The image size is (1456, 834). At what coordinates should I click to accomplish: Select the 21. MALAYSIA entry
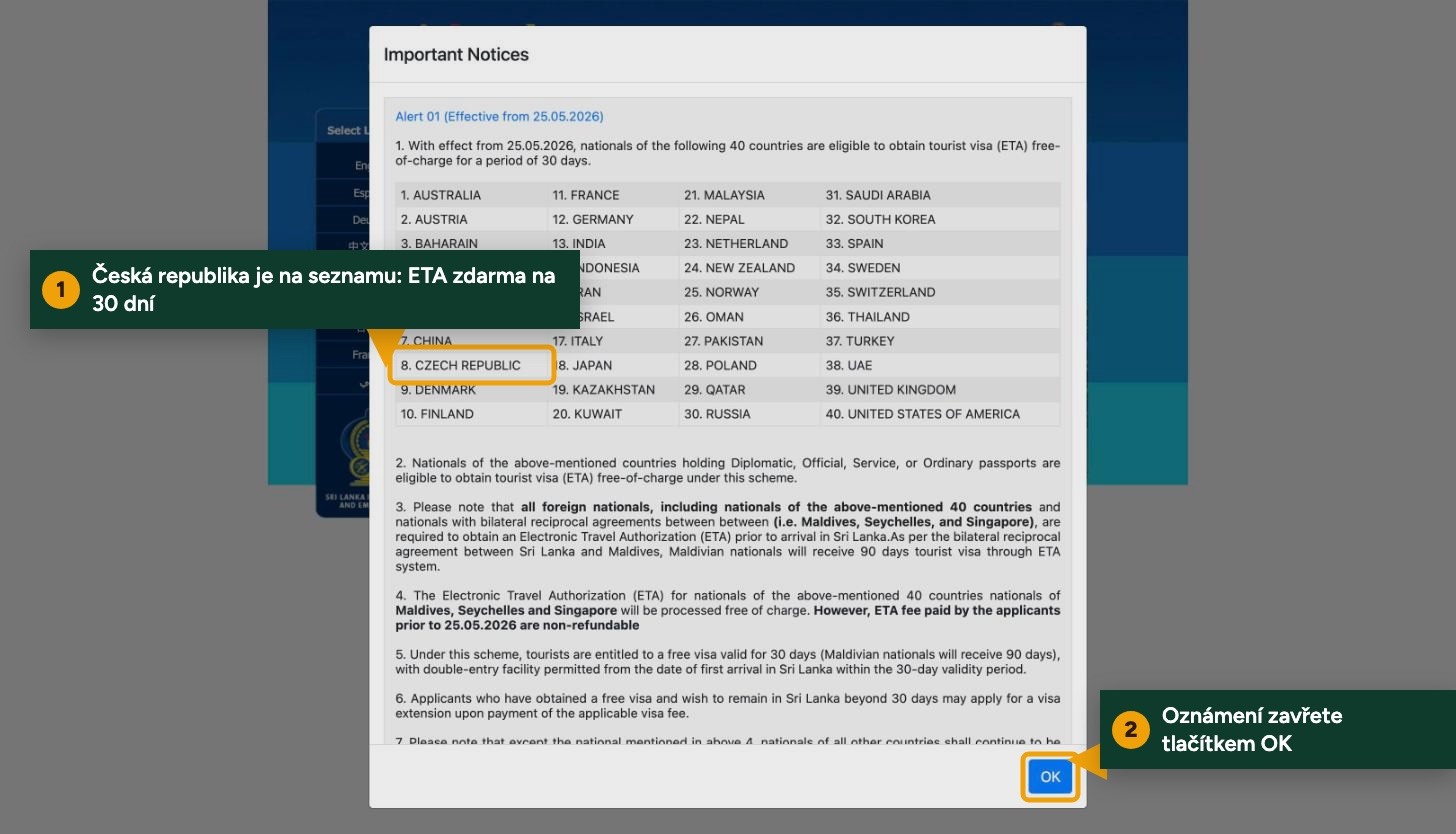point(750,195)
